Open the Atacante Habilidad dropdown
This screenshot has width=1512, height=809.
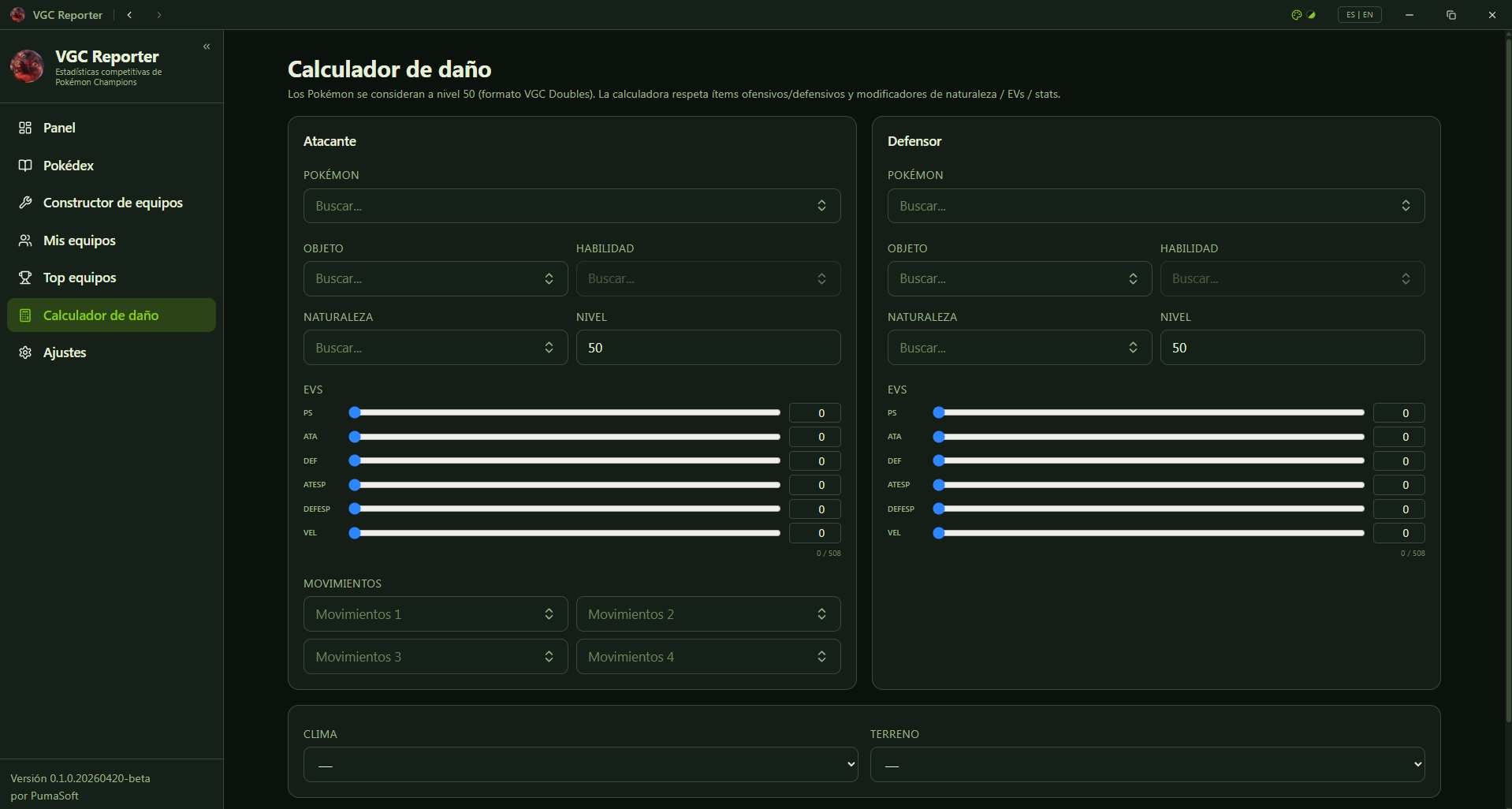point(708,278)
